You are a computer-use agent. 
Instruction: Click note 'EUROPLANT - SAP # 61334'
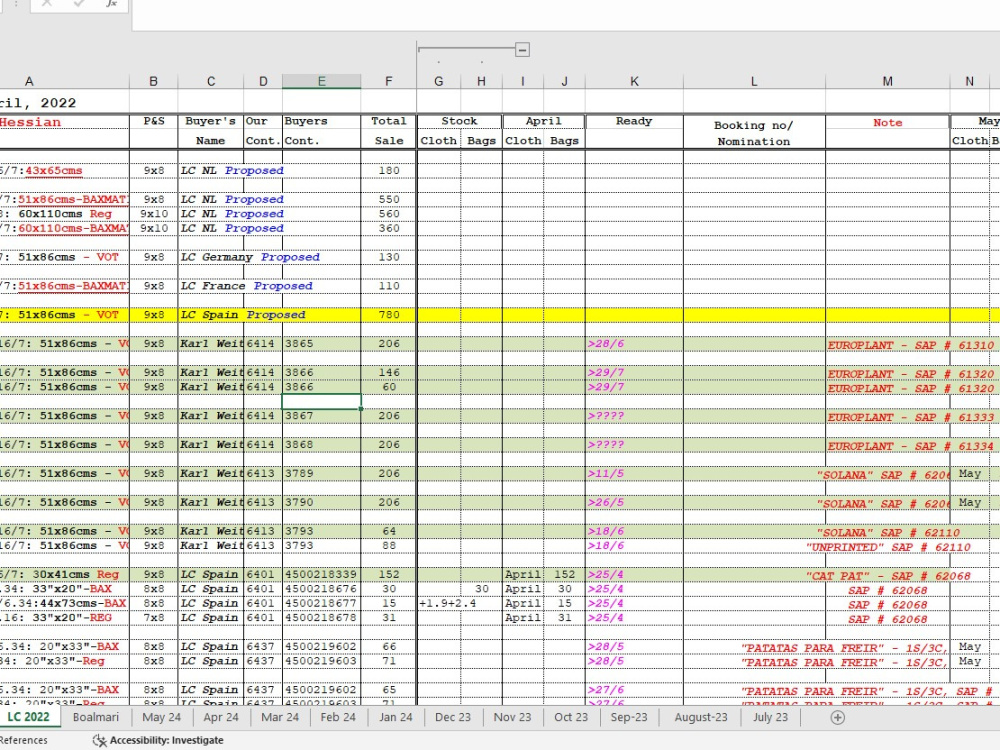point(911,446)
